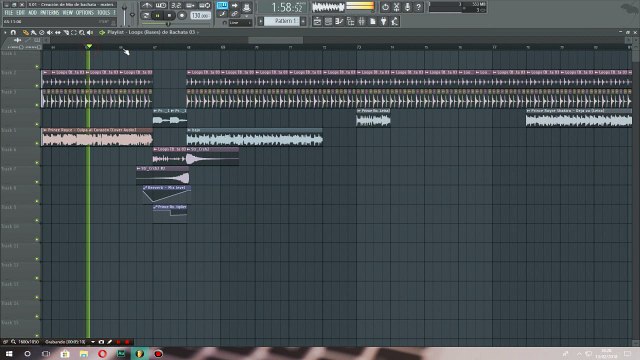Select the Playlist paint brush tool

(x=33, y=32)
